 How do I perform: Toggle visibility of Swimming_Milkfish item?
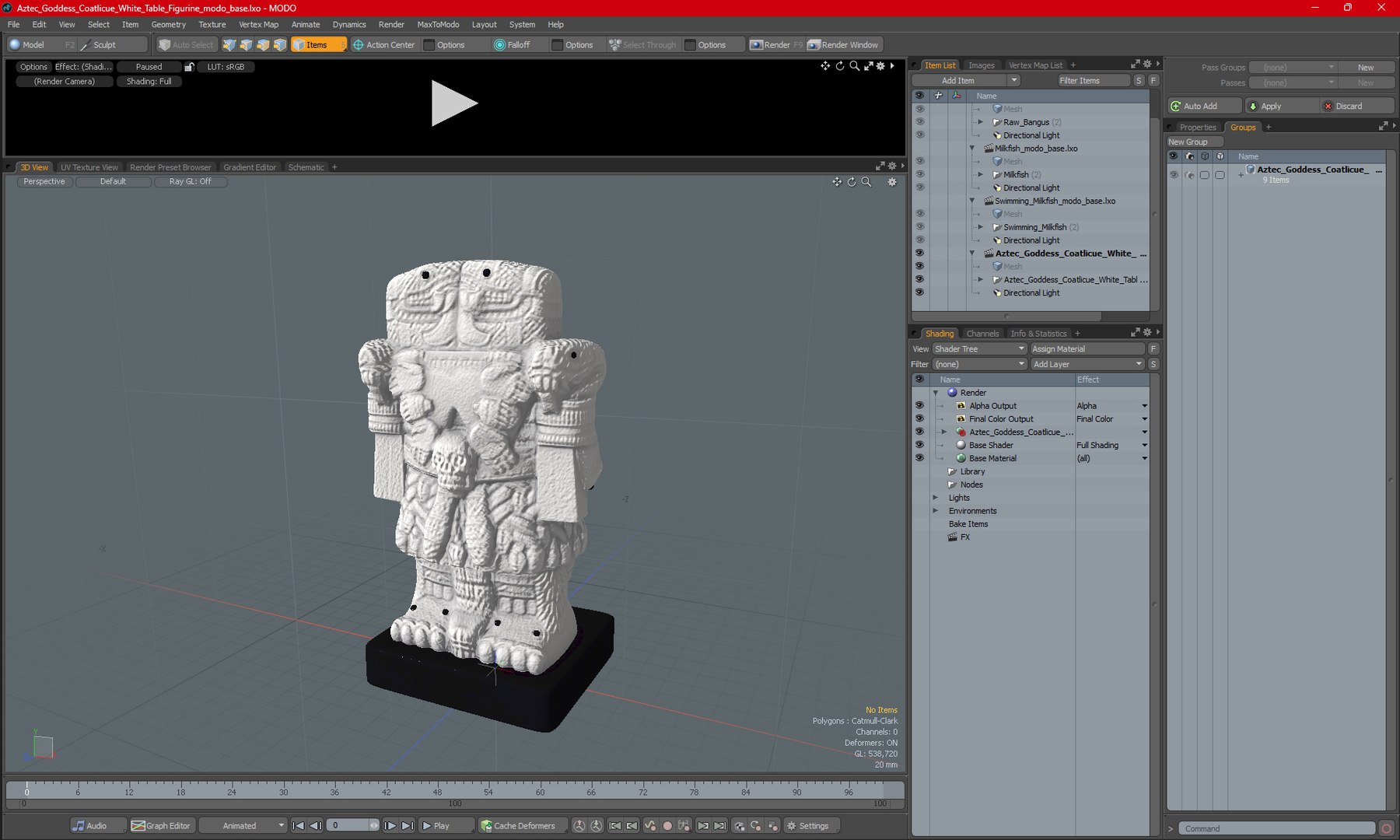919,227
